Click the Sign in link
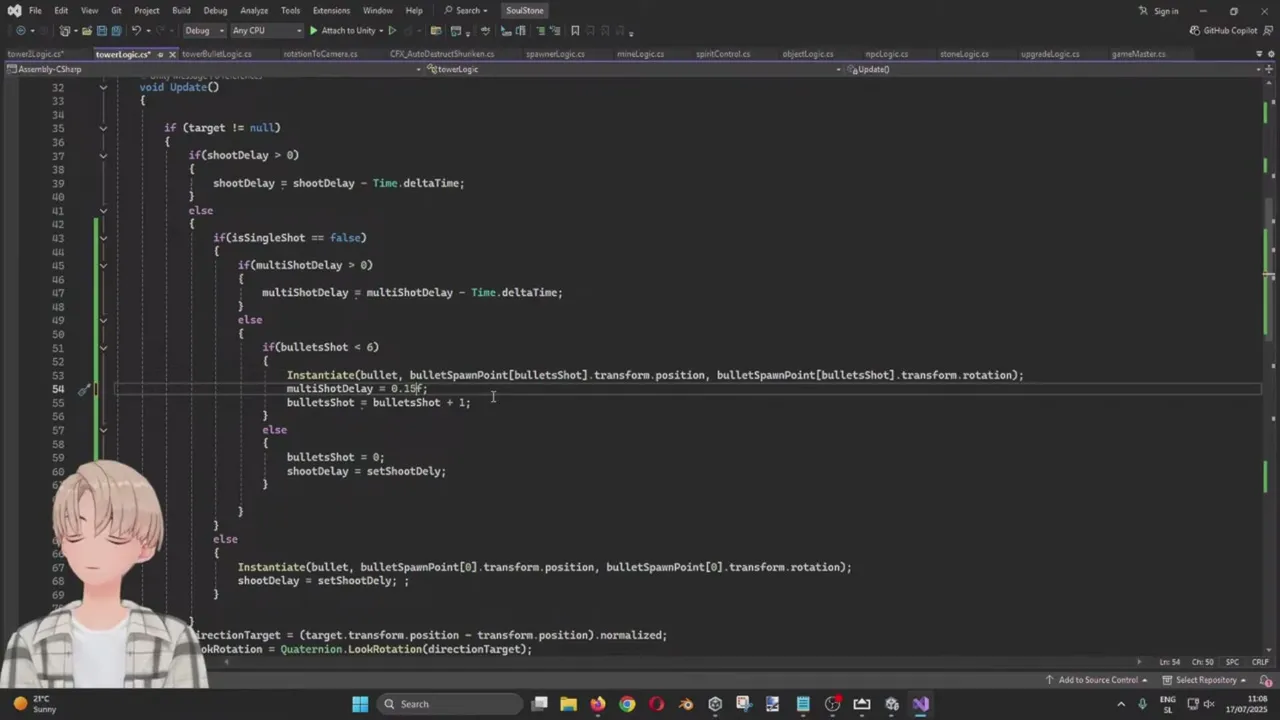 pyautogui.click(x=1166, y=11)
